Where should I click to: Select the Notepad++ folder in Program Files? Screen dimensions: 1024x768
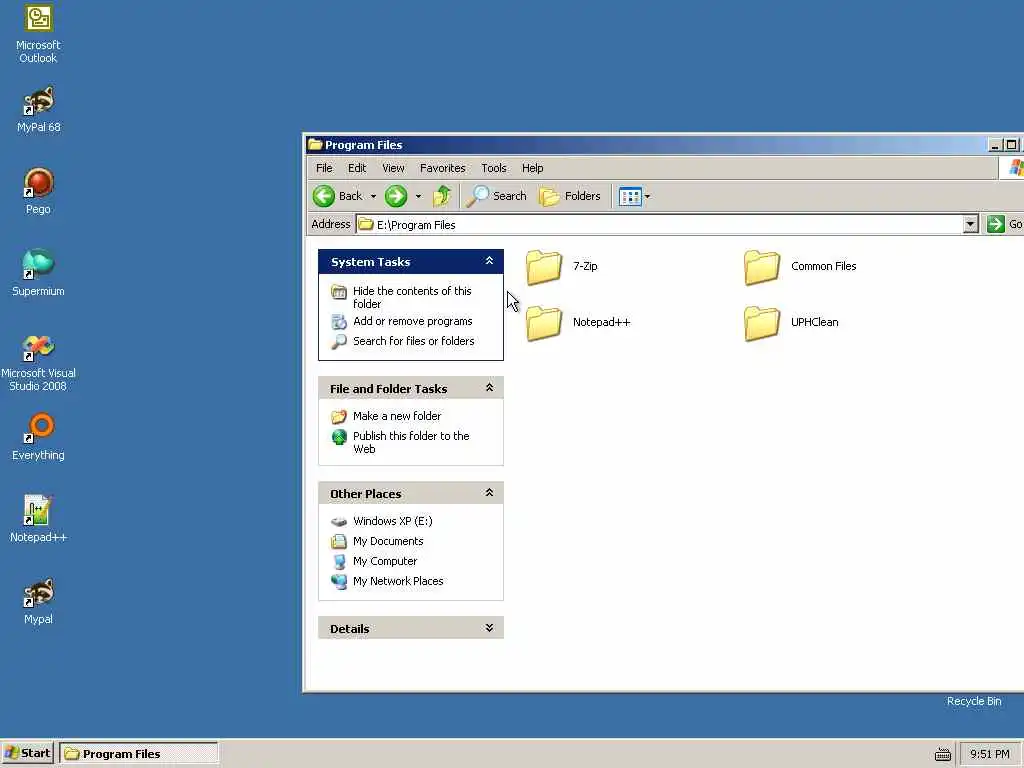point(578,322)
